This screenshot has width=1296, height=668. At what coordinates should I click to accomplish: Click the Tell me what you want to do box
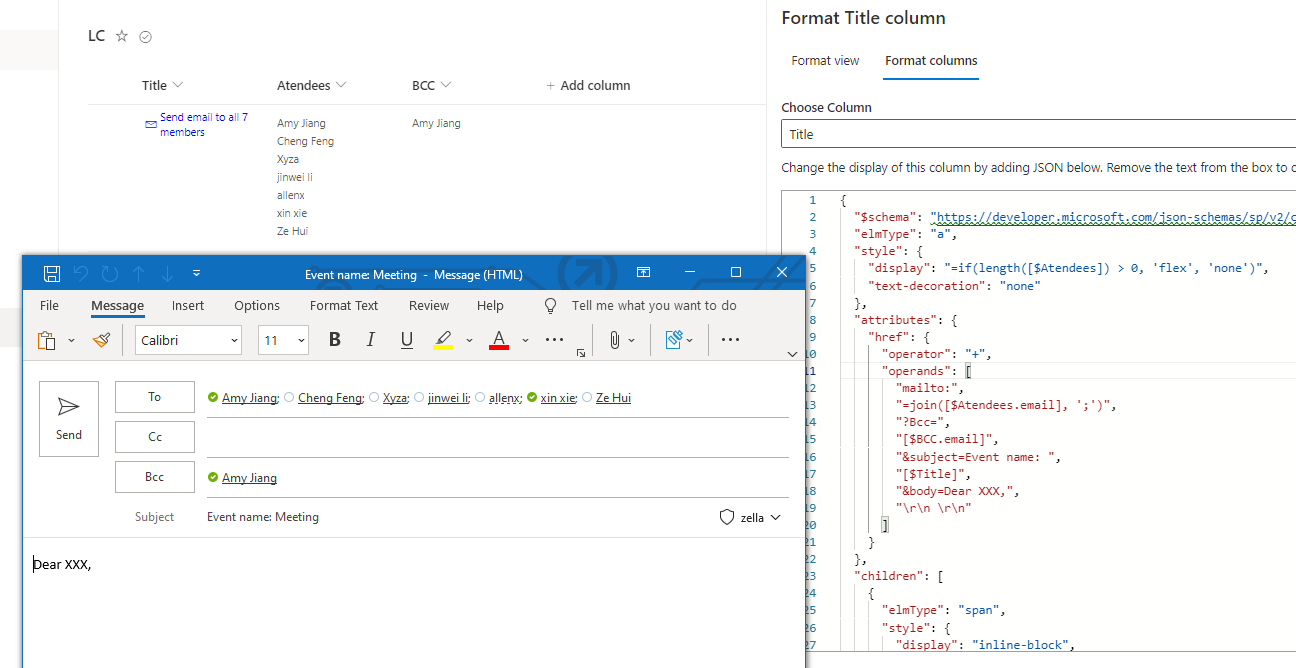[x=654, y=306]
